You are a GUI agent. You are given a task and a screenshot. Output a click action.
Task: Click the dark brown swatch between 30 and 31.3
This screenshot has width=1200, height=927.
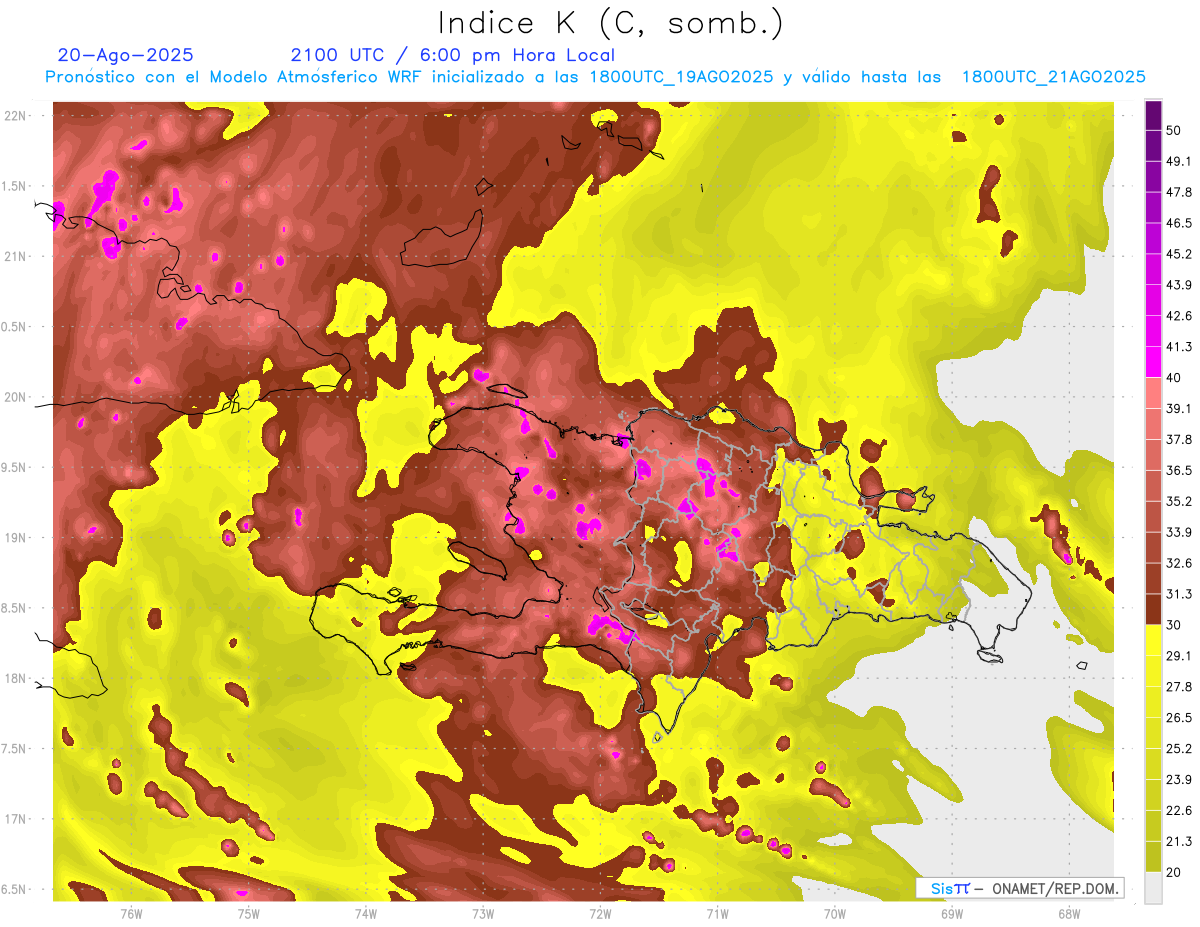(x=1153, y=610)
